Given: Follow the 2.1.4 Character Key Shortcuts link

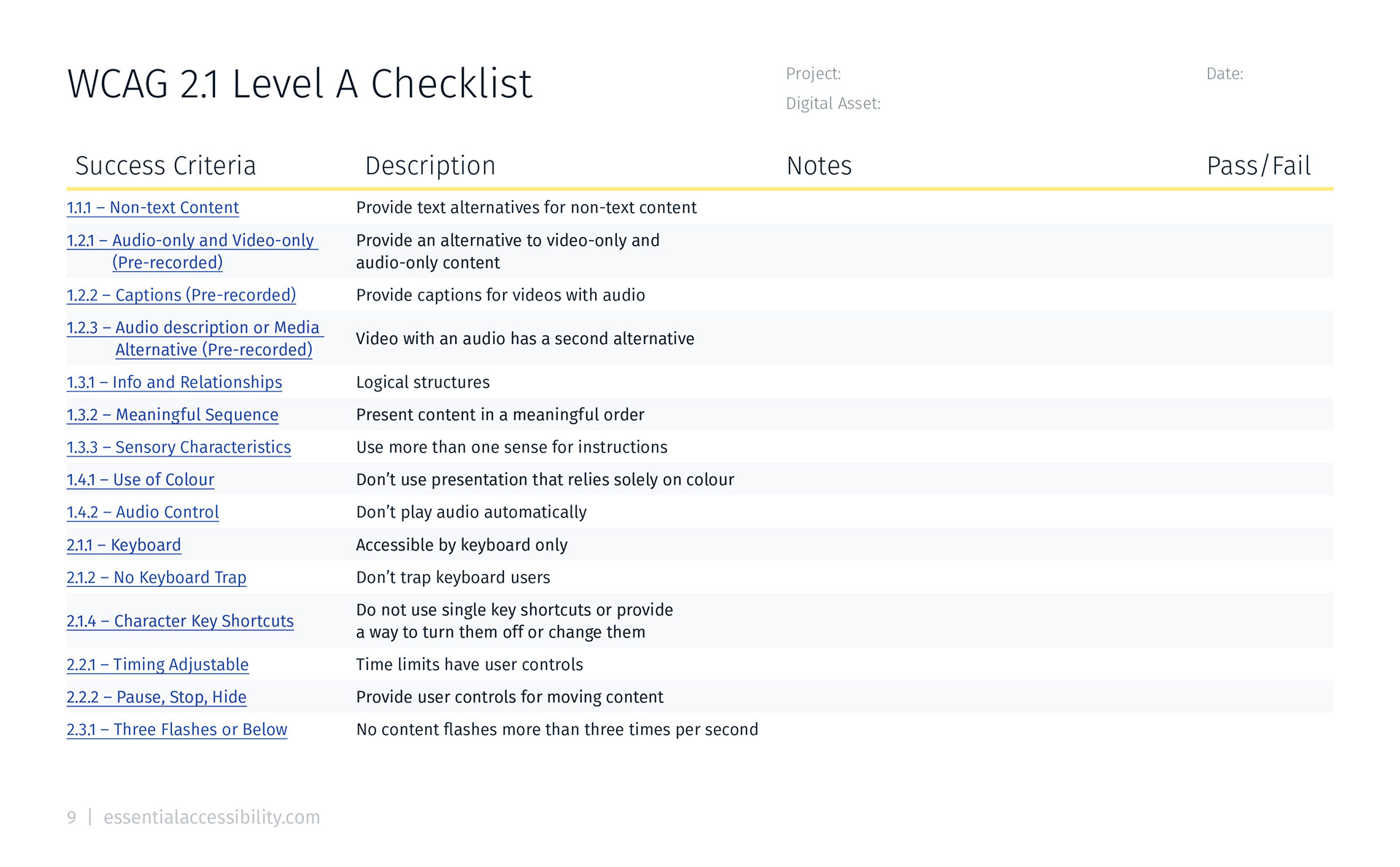Looking at the screenshot, I should click(180, 621).
